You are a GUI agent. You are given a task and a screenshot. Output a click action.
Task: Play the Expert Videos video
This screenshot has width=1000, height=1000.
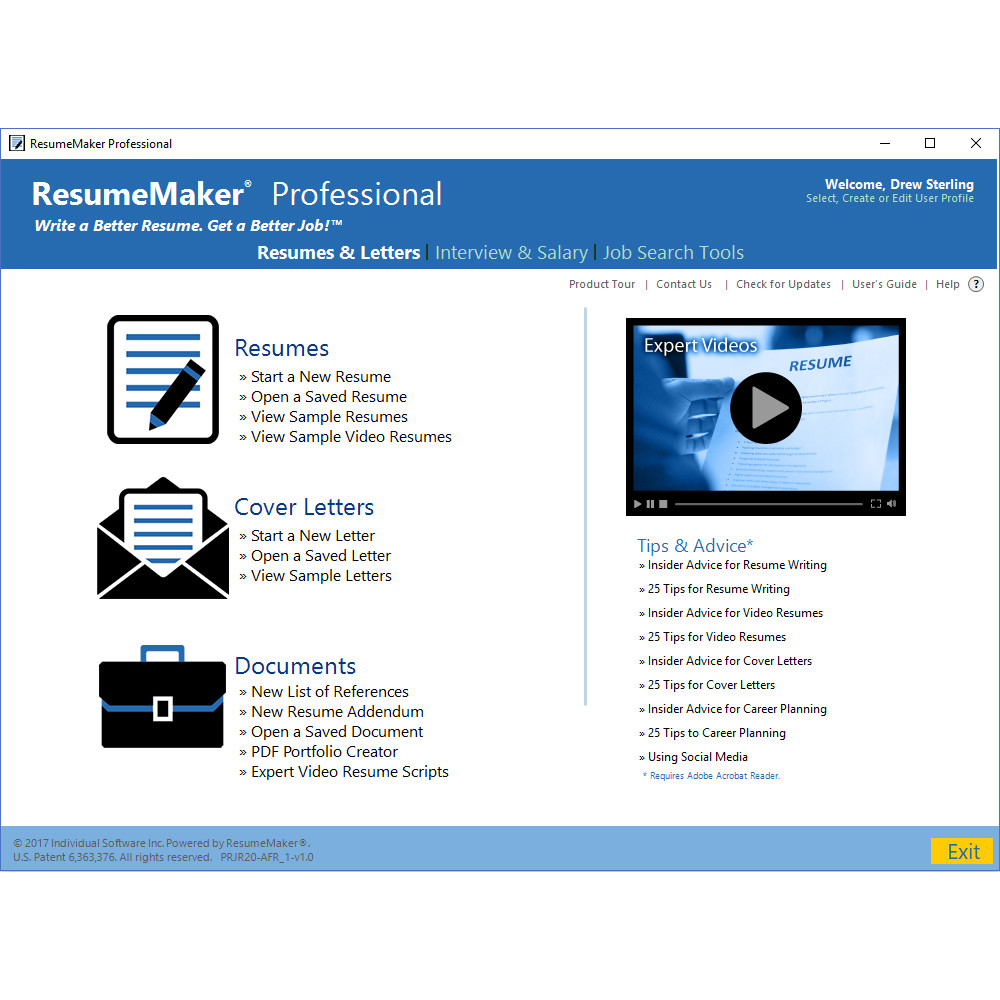pyautogui.click(x=765, y=408)
